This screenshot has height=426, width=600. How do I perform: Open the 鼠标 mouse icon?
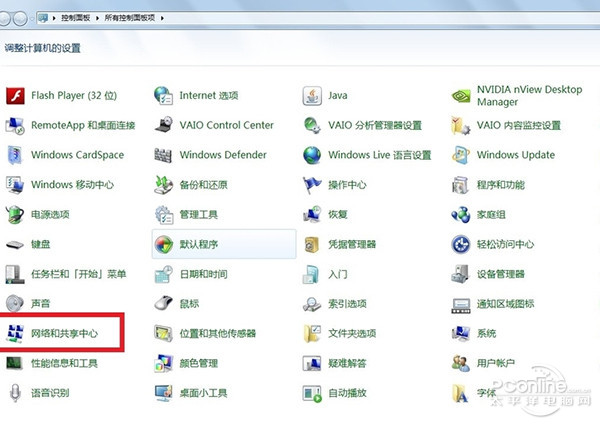click(x=164, y=304)
